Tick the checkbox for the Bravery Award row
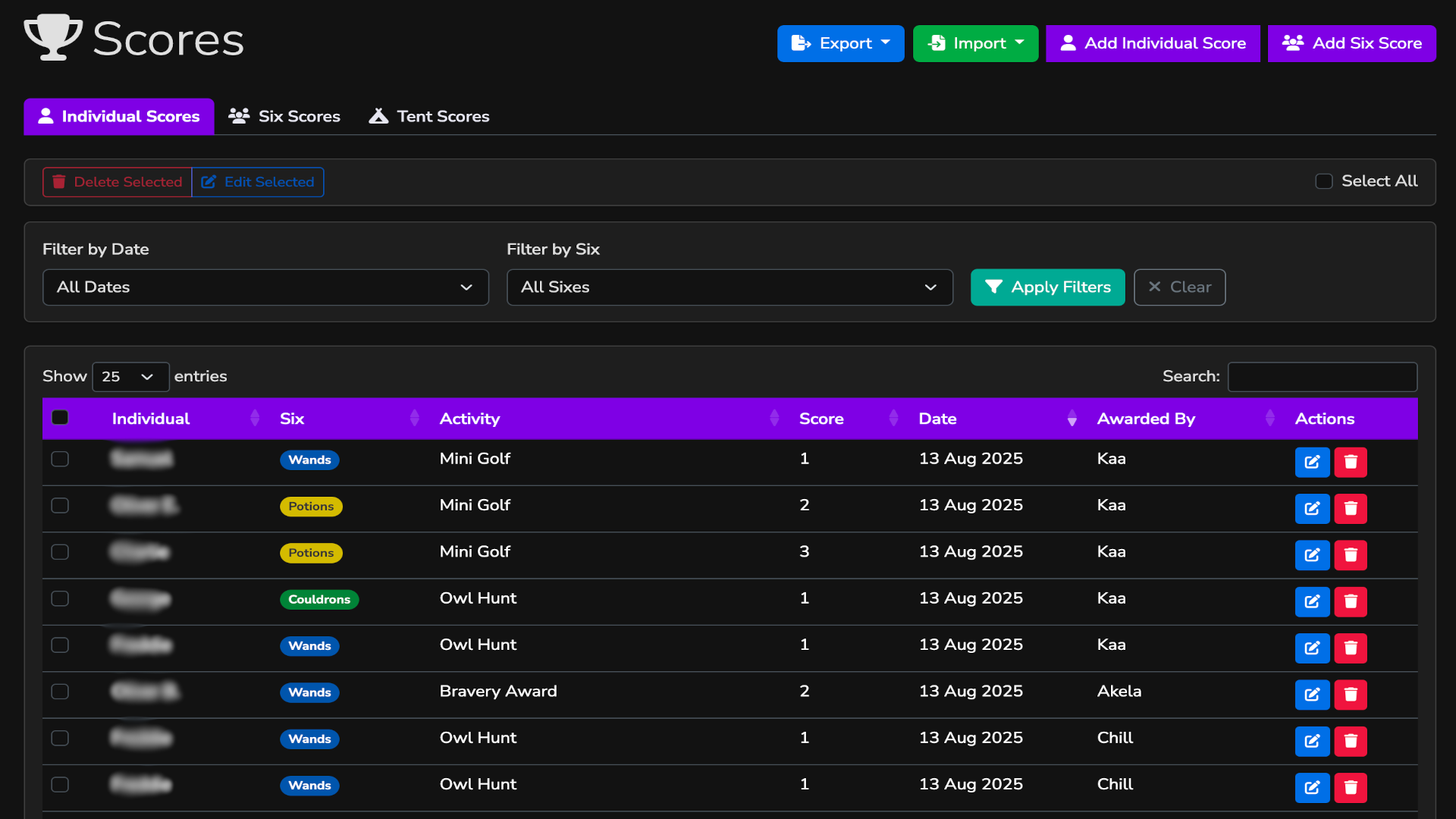 (x=60, y=692)
